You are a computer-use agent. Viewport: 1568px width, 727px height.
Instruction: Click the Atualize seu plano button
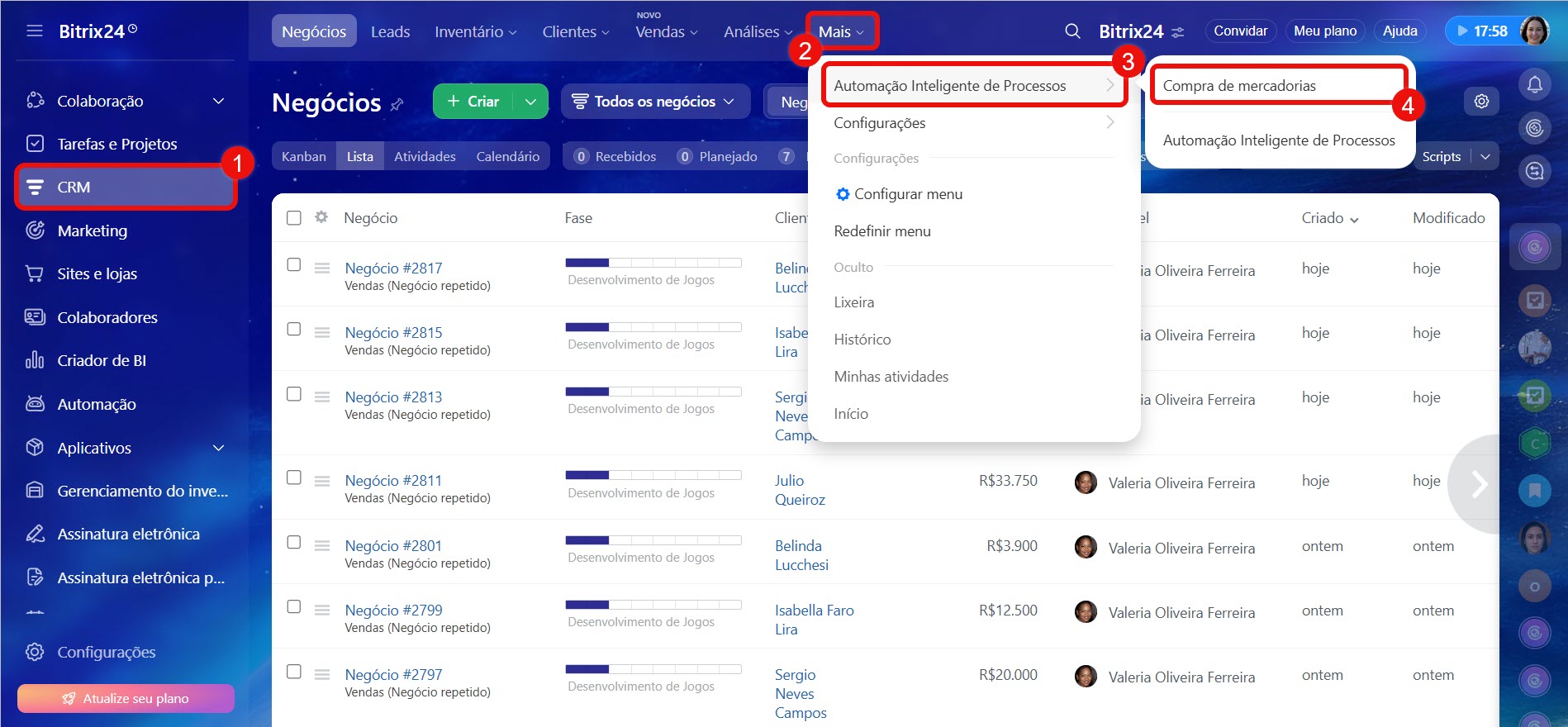126,698
